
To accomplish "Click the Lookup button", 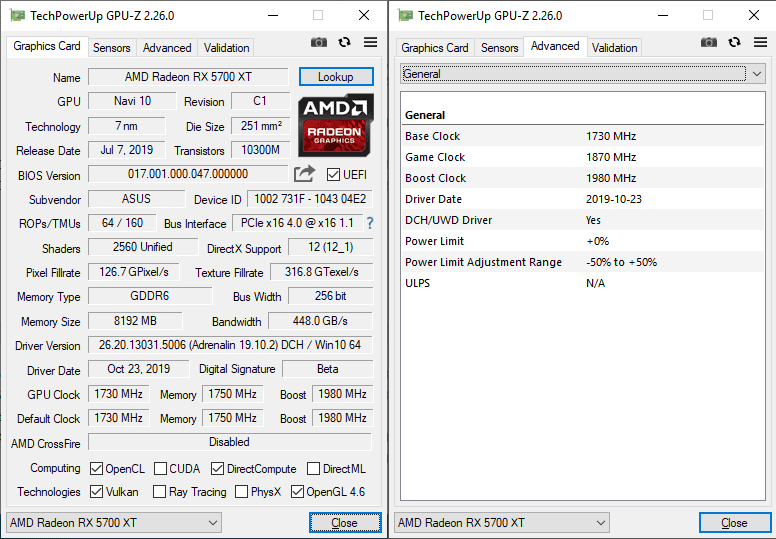I will [x=336, y=77].
